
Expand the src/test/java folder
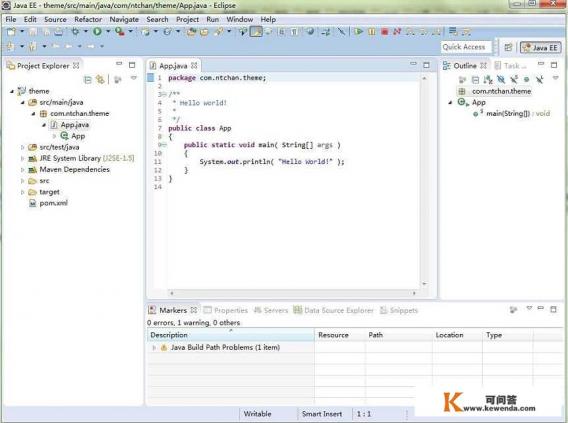point(23,147)
